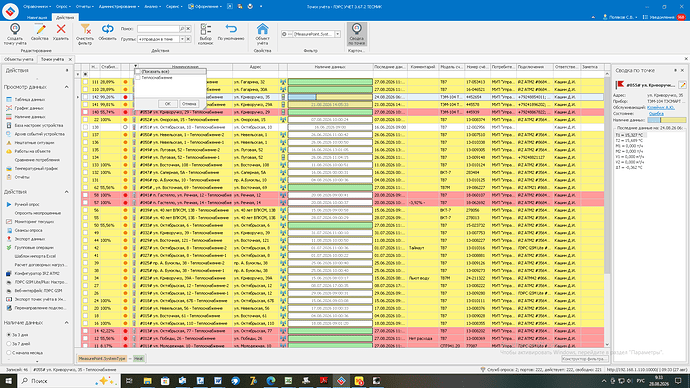Open the Appearance menu
Screen dimensions: 690x388
(x=206, y=7)
